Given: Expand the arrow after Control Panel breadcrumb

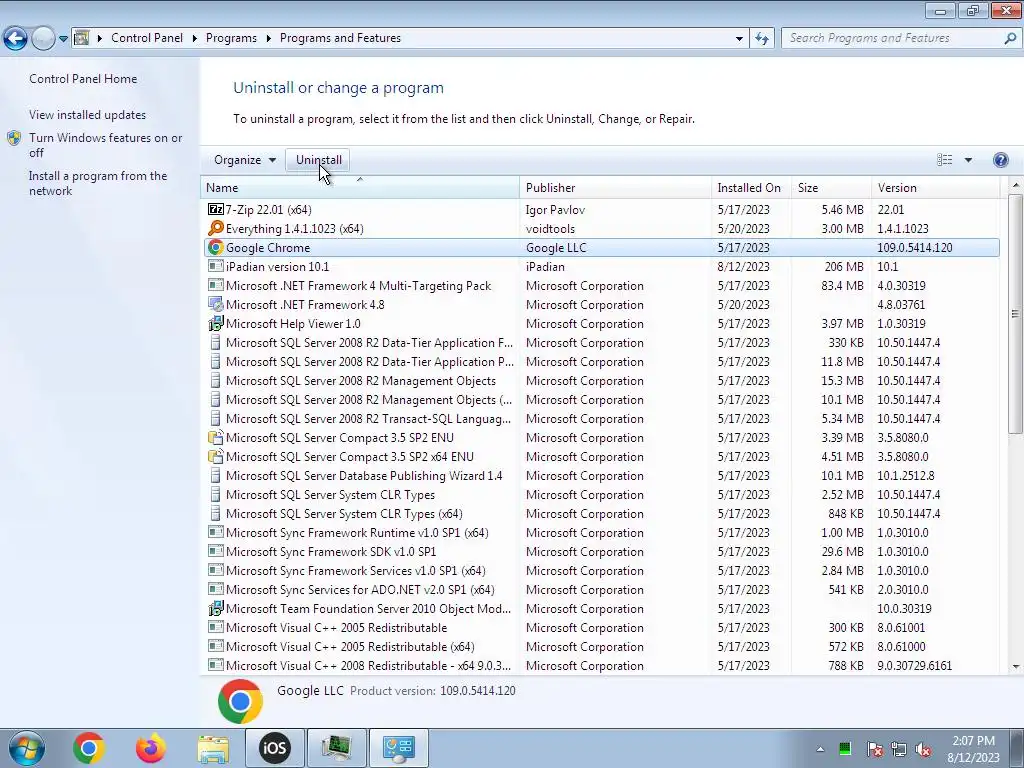Looking at the screenshot, I should pyautogui.click(x=195, y=39).
